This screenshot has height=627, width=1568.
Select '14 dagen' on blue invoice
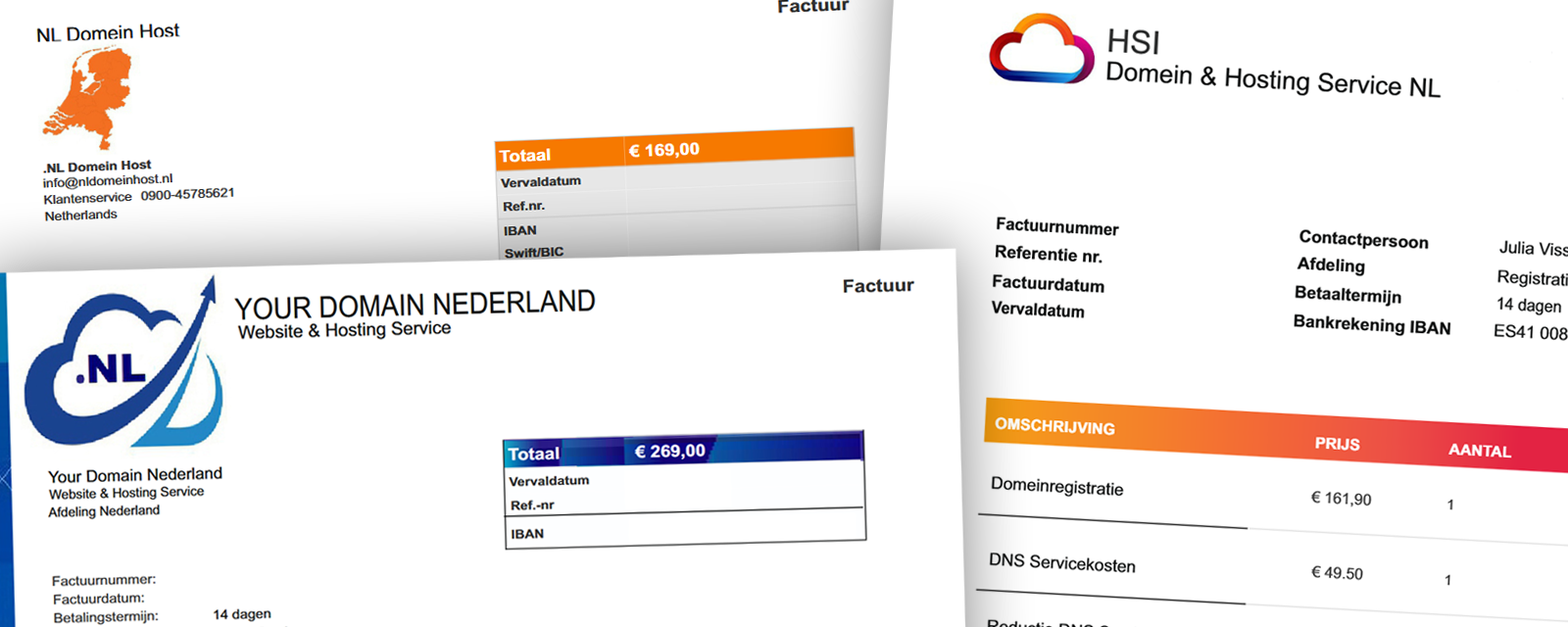(242, 614)
